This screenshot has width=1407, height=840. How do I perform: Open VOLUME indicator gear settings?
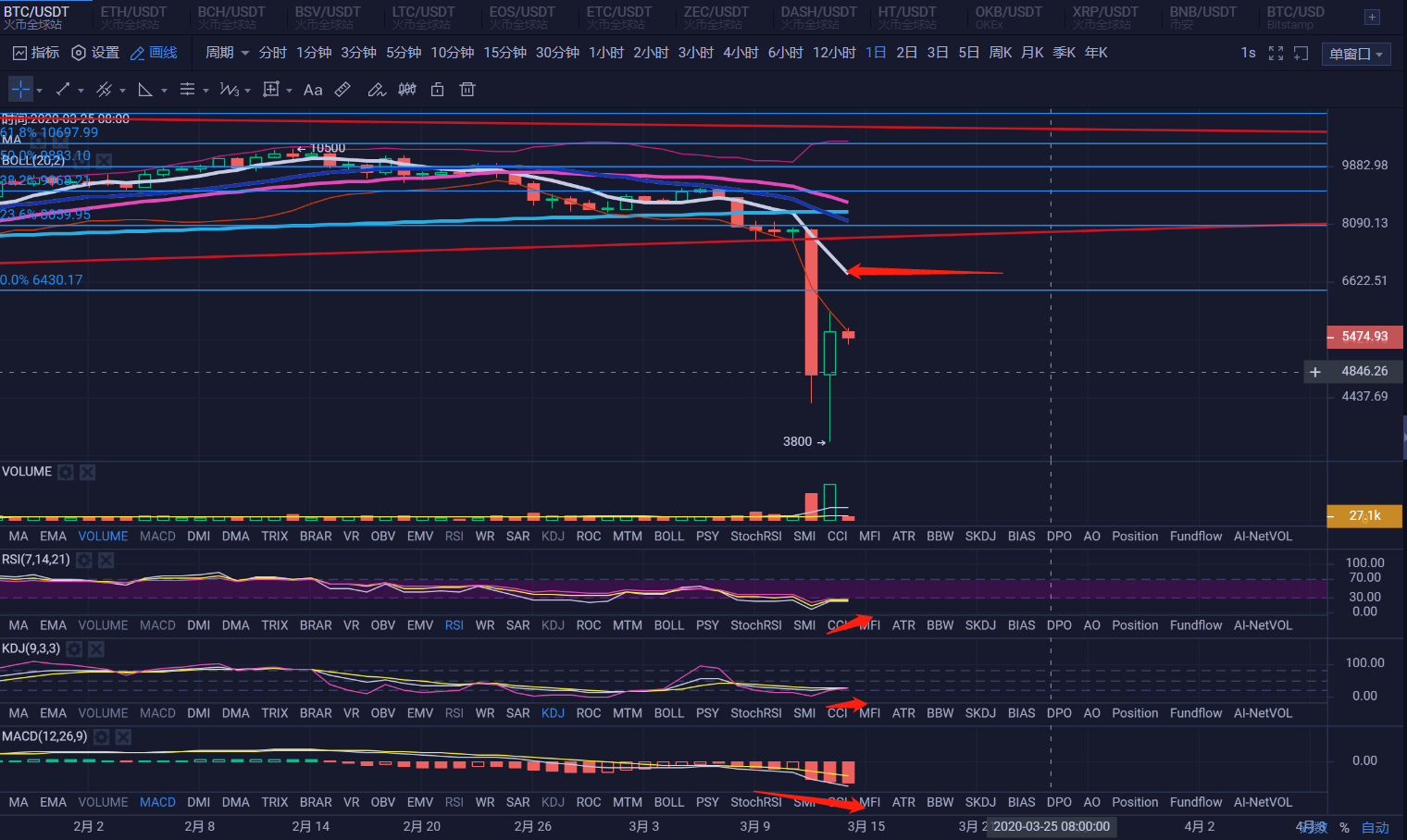point(66,473)
